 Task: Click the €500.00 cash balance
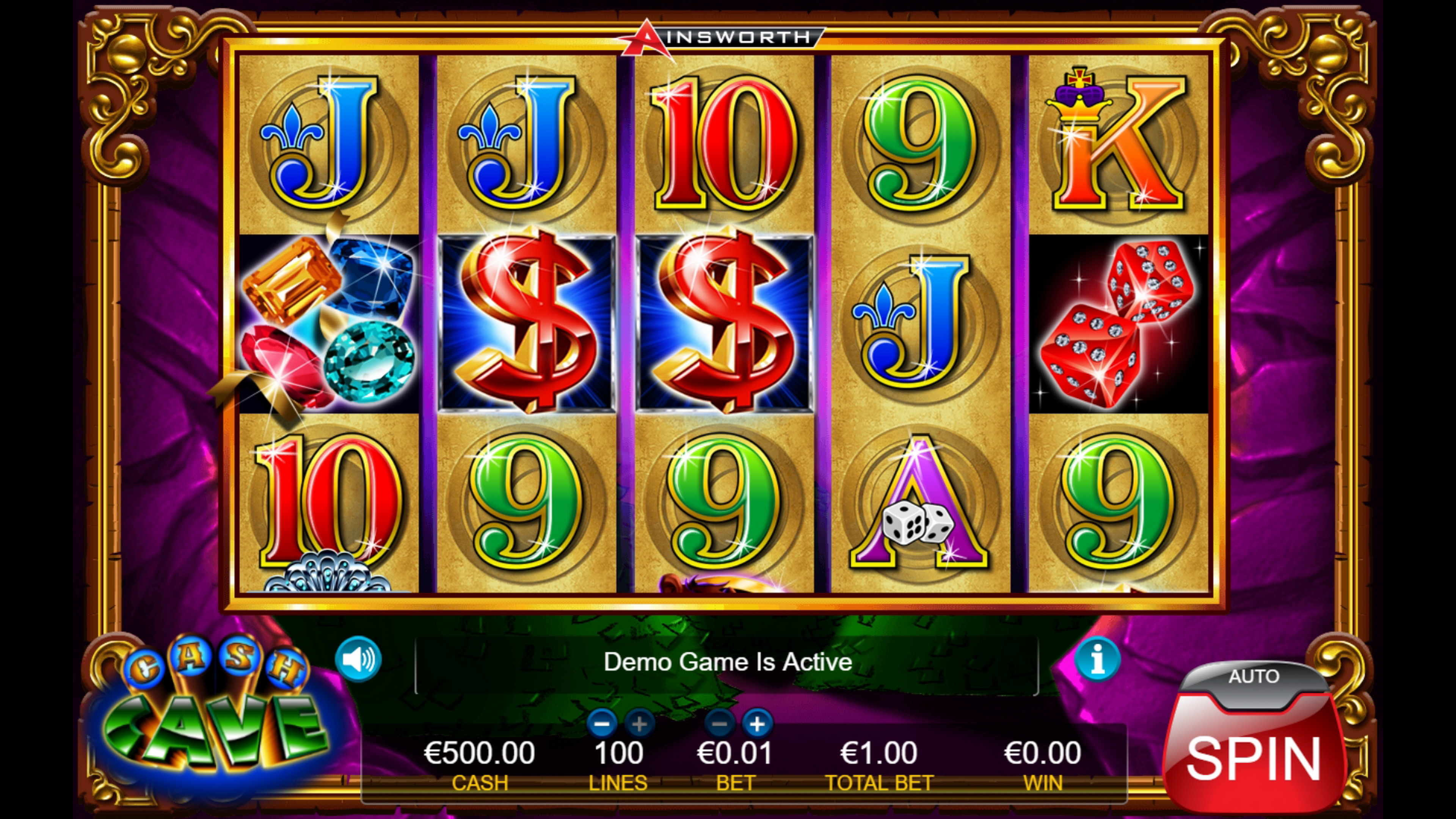coord(479,753)
